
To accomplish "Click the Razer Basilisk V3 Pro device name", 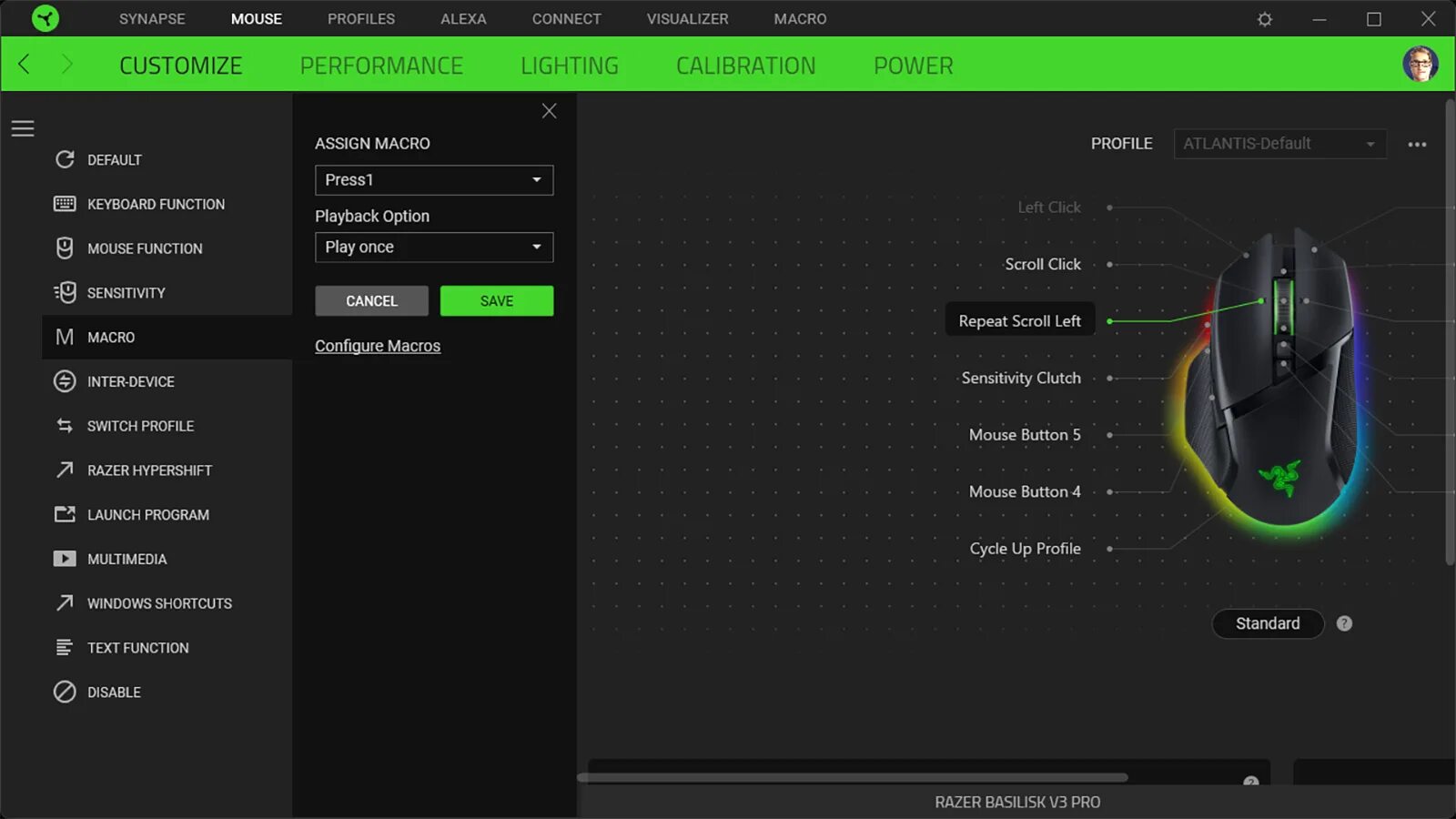I will click(x=1017, y=803).
